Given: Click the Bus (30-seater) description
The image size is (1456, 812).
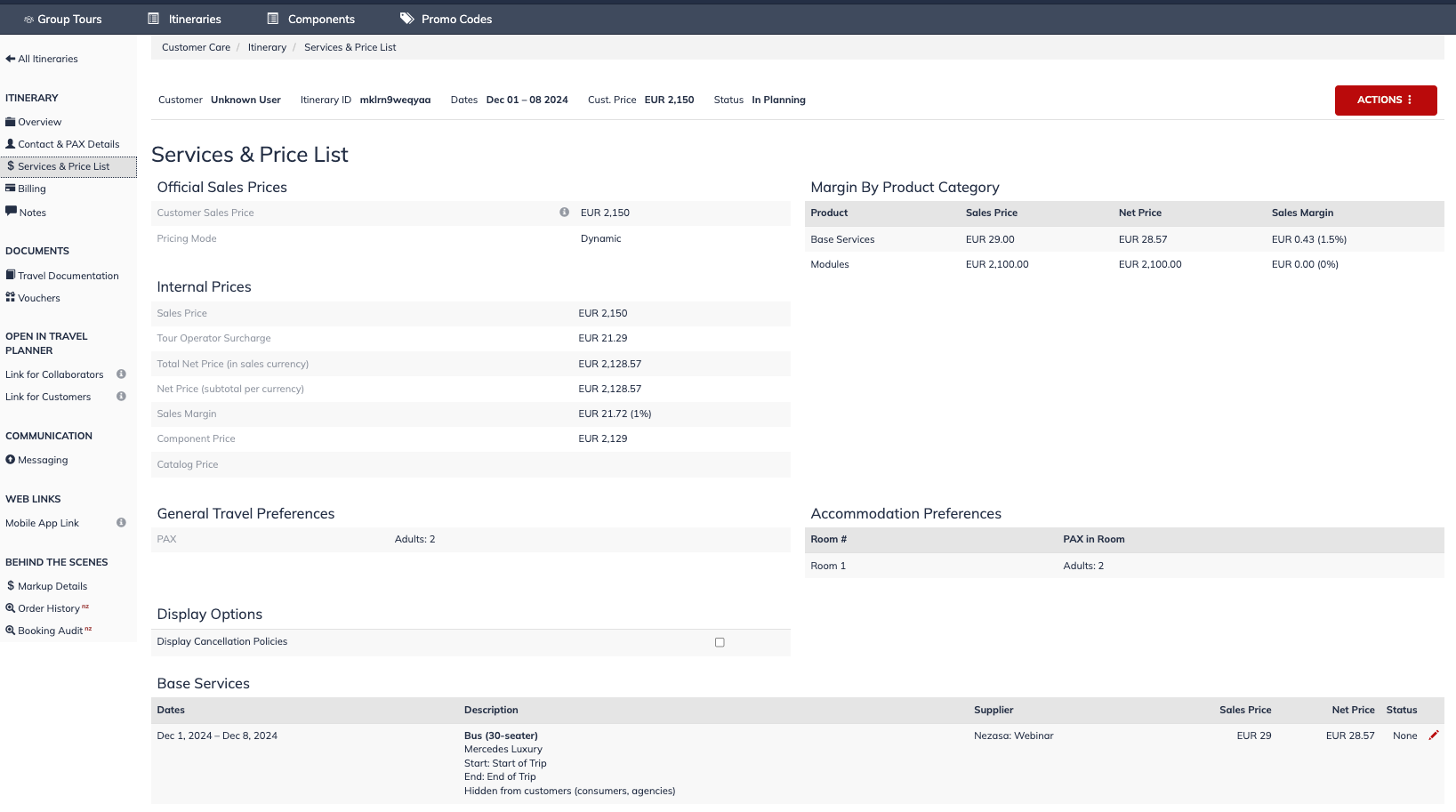Looking at the screenshot, I should (x=501, y=736).
